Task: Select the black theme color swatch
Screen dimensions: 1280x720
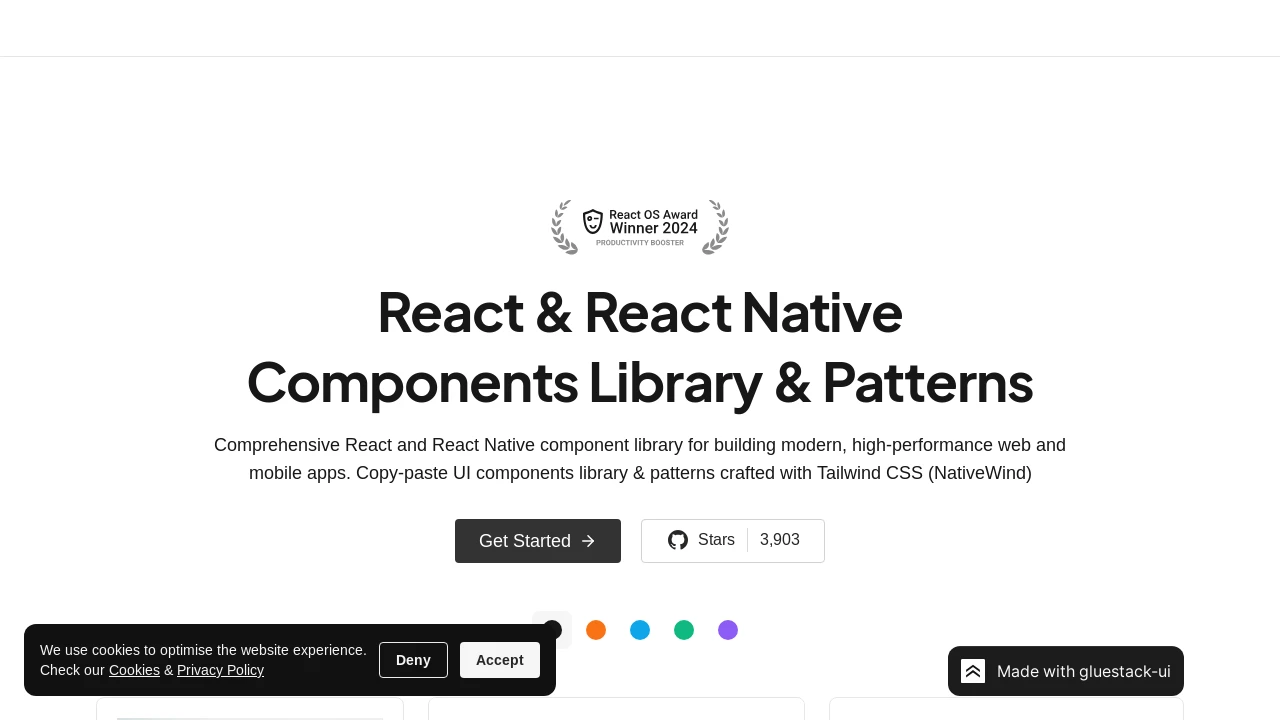Action: 552,630
